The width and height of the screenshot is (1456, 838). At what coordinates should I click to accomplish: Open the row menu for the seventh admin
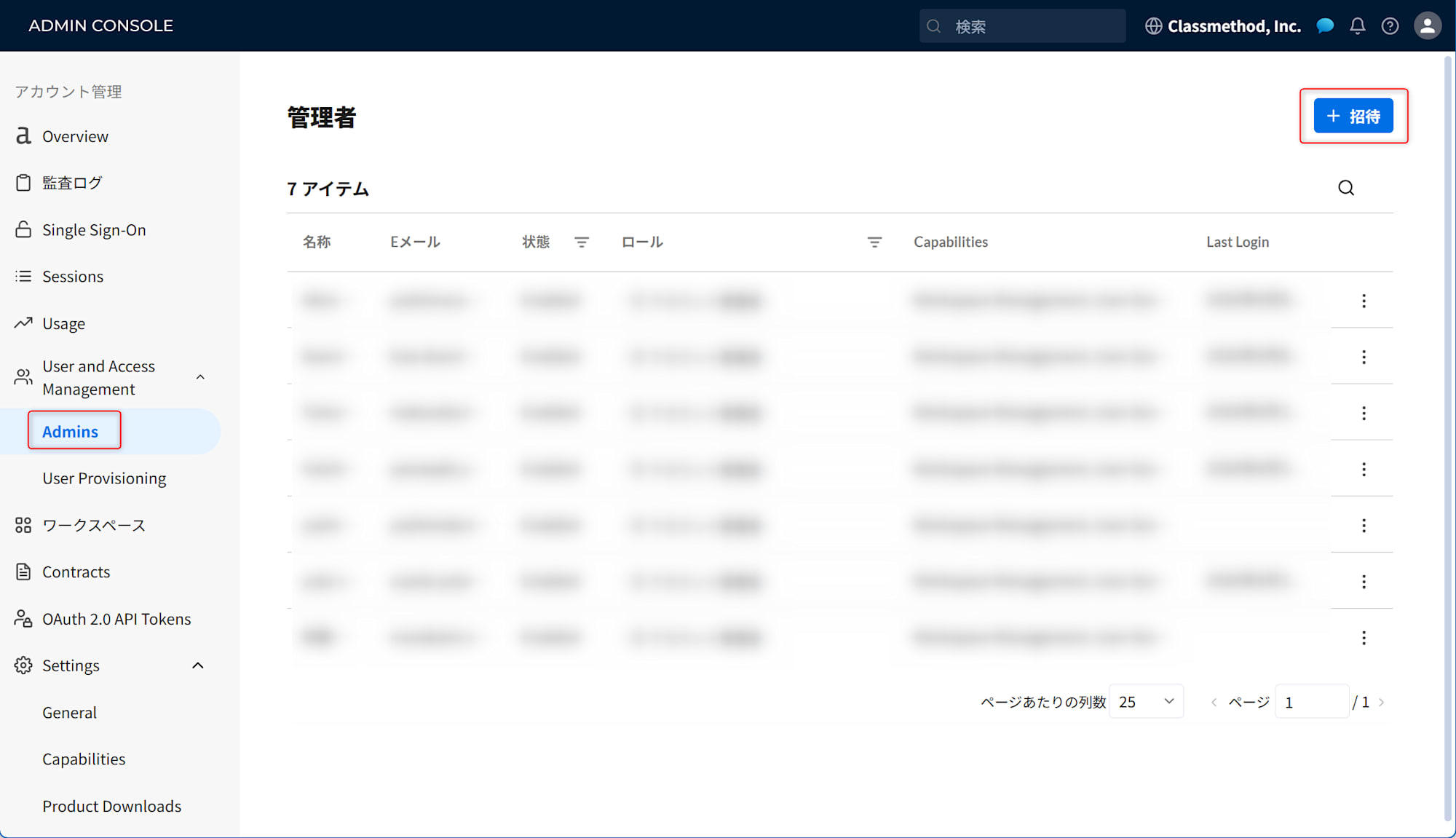pos(1364,638)
